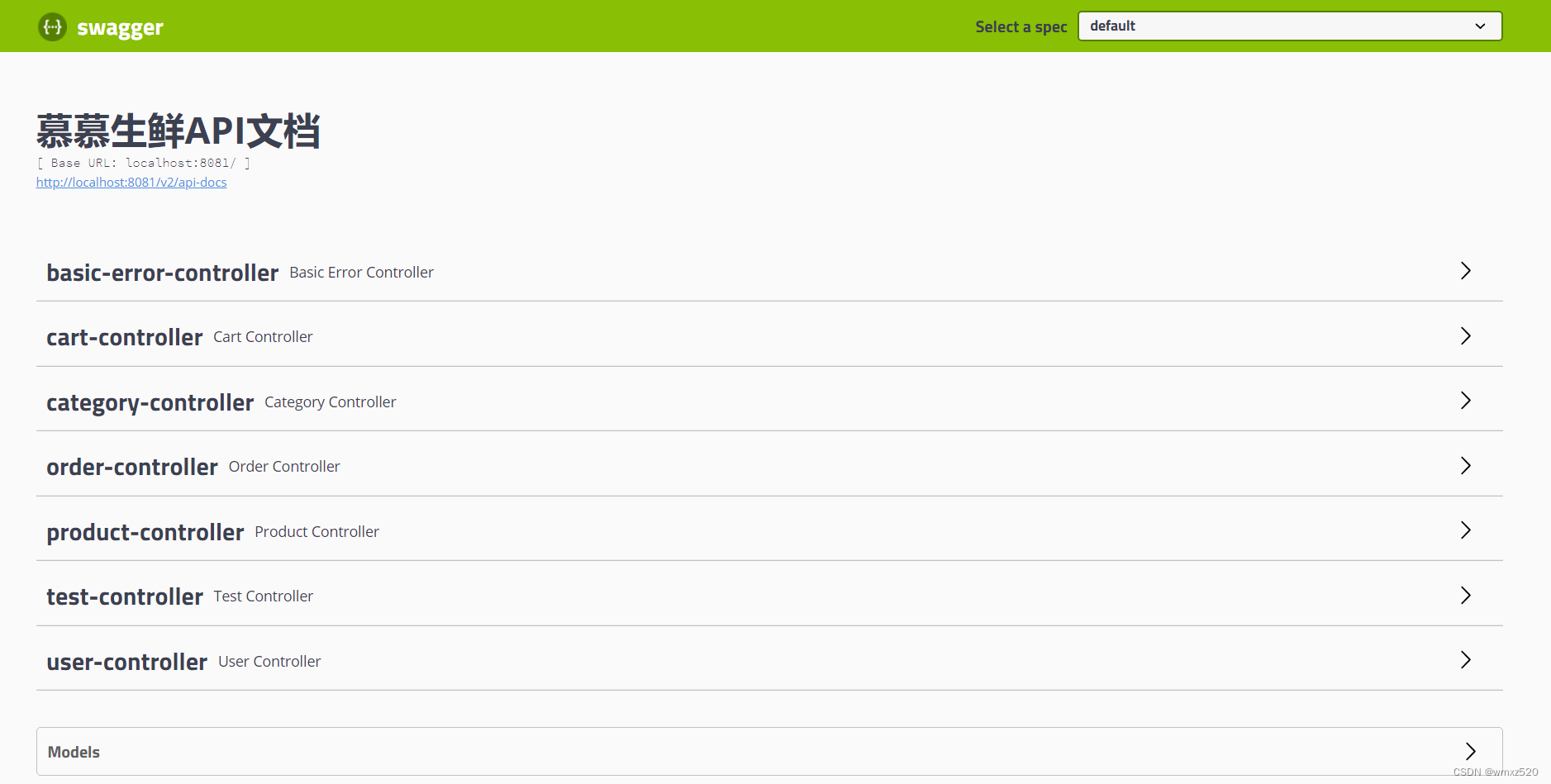Click the 'Order Controller' description text

(284, 466)
